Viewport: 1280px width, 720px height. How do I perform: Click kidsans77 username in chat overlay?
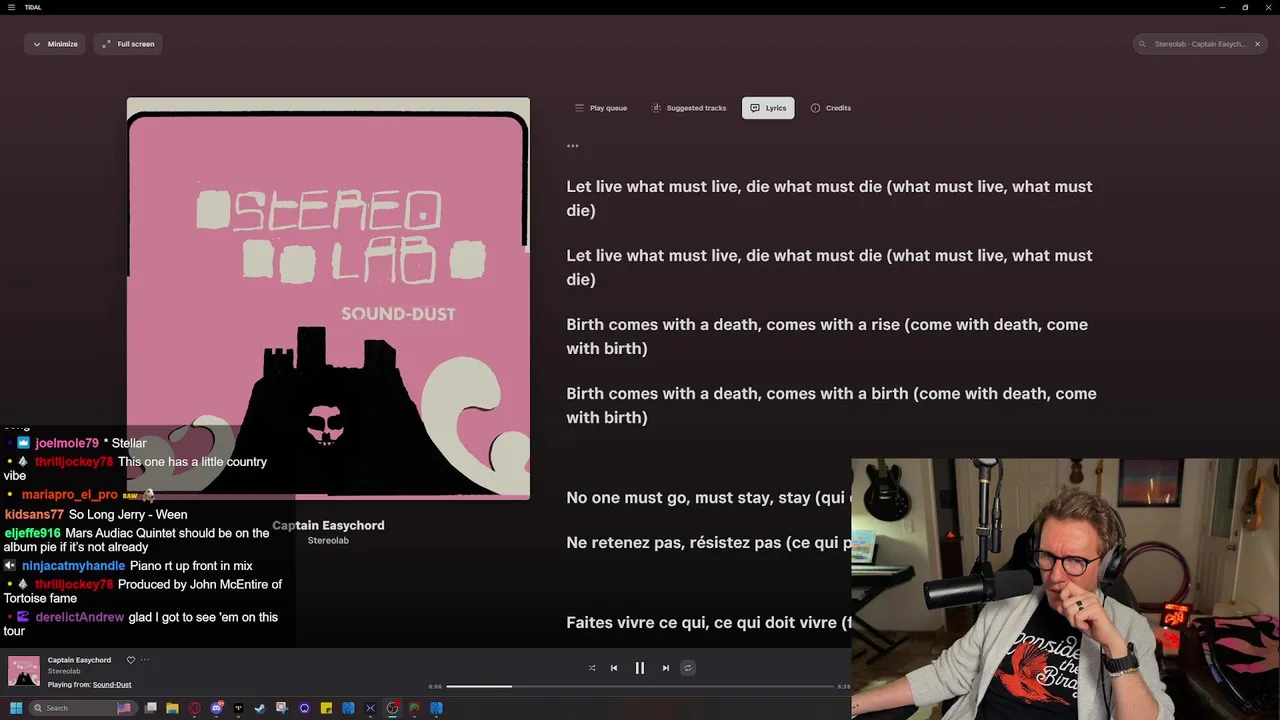click(x=34, y=515)
